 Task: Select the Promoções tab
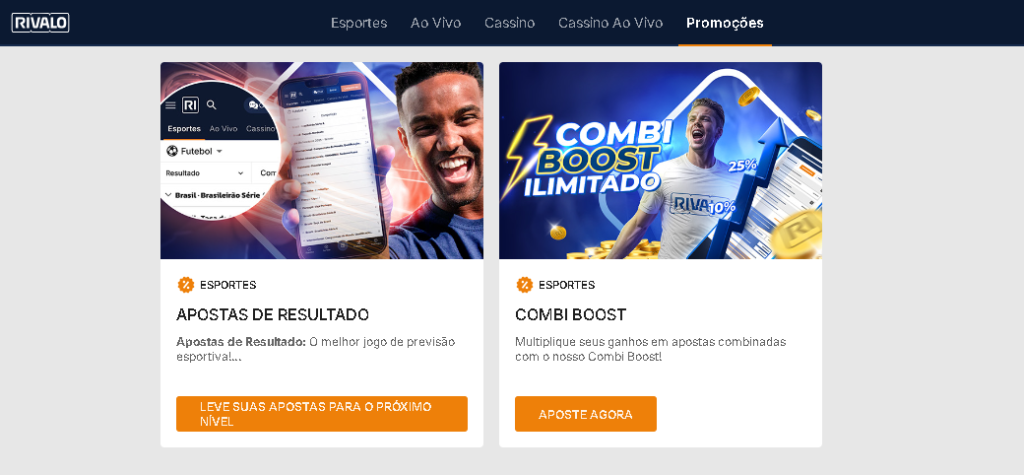coord(725,23)
